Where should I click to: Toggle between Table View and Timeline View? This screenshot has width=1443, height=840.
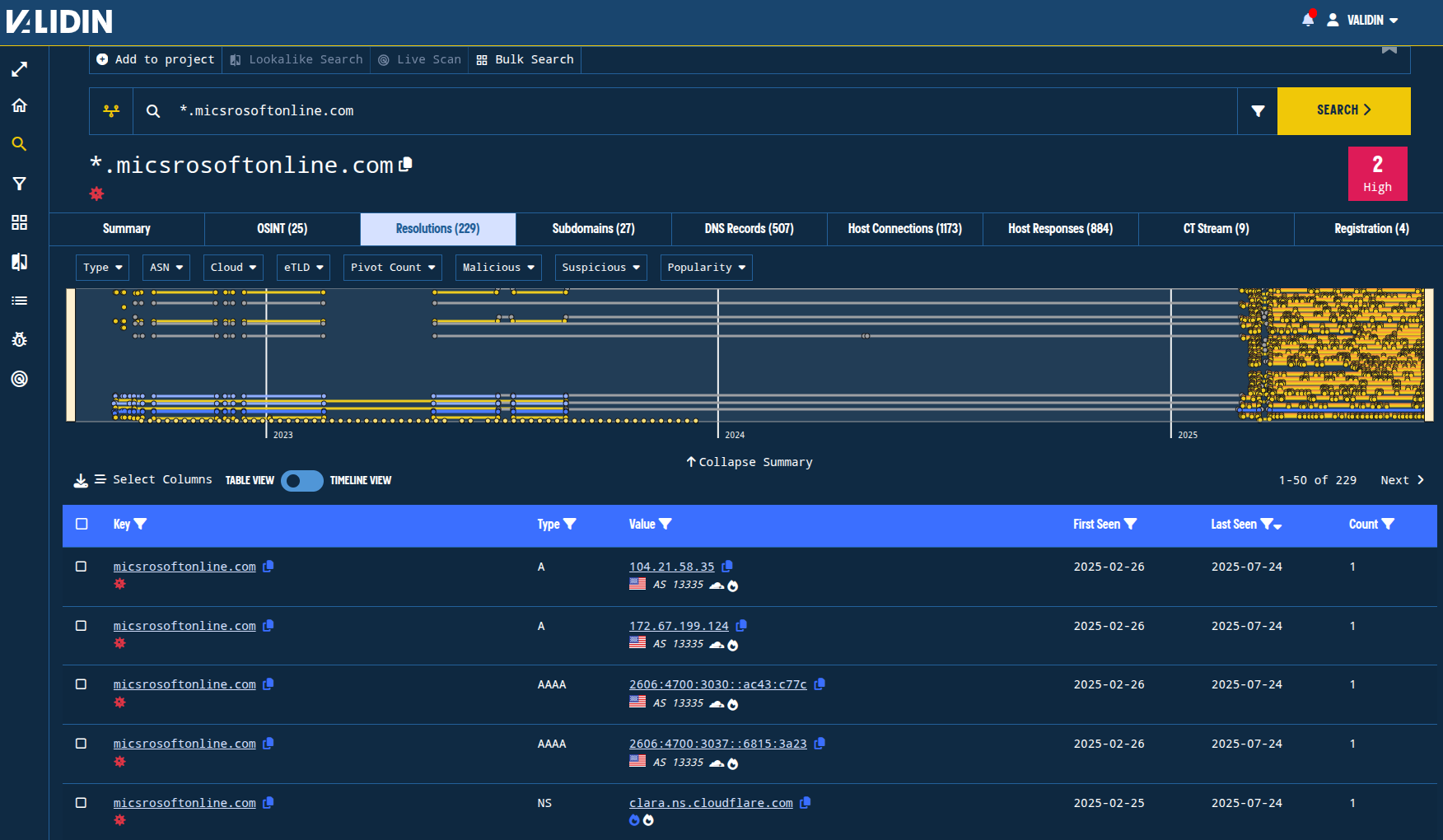click(301, 481)
